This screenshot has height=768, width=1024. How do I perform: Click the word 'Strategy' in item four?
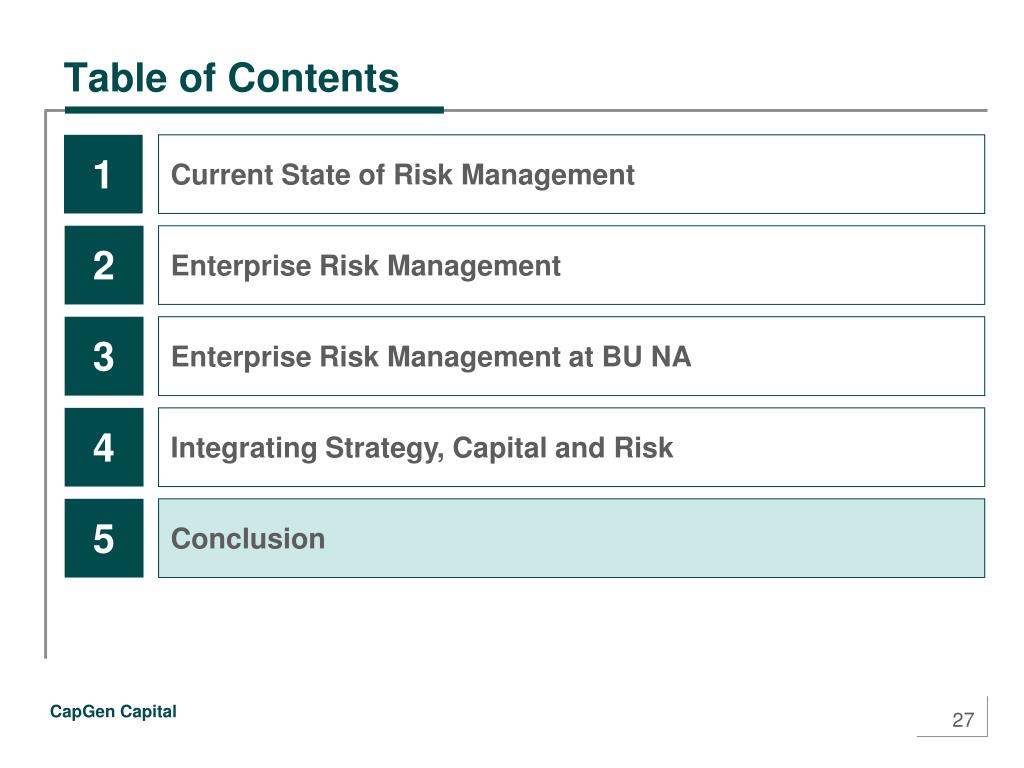tap(384, 449)
